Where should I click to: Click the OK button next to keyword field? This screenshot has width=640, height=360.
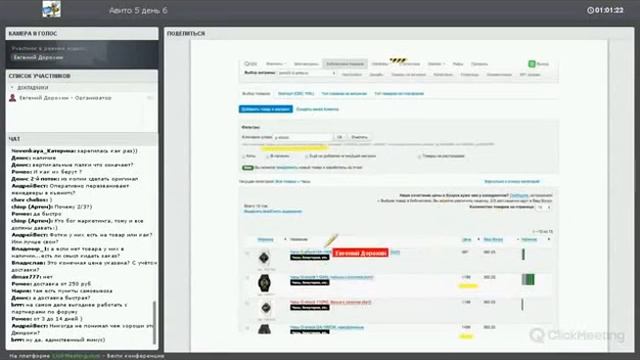(340, 137)
